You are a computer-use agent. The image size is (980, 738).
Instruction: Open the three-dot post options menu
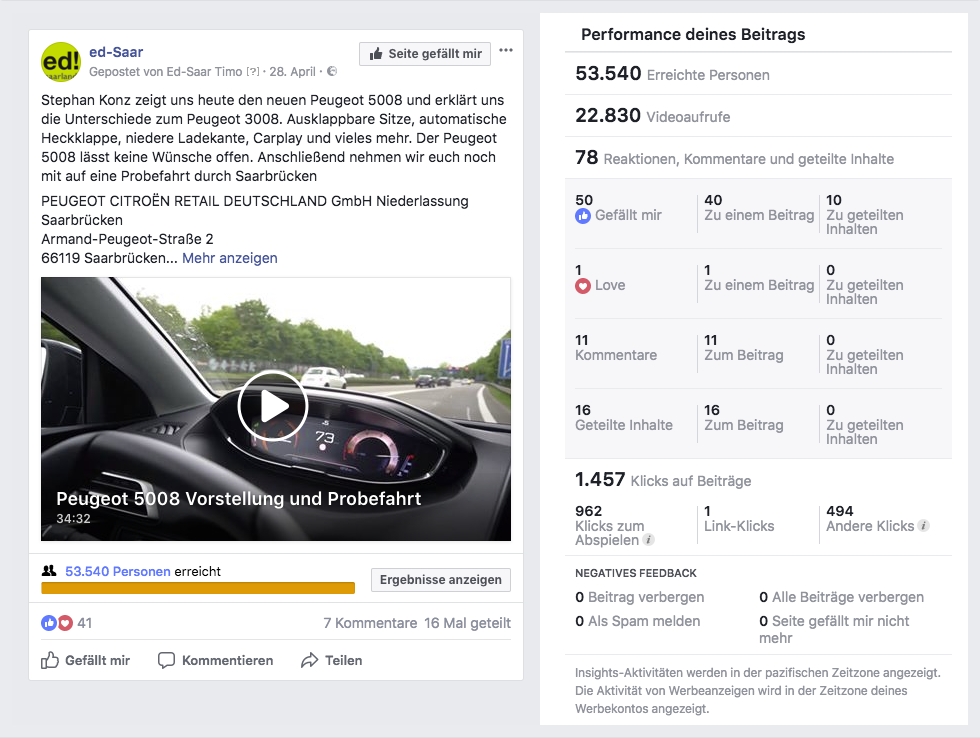point(506,50)
